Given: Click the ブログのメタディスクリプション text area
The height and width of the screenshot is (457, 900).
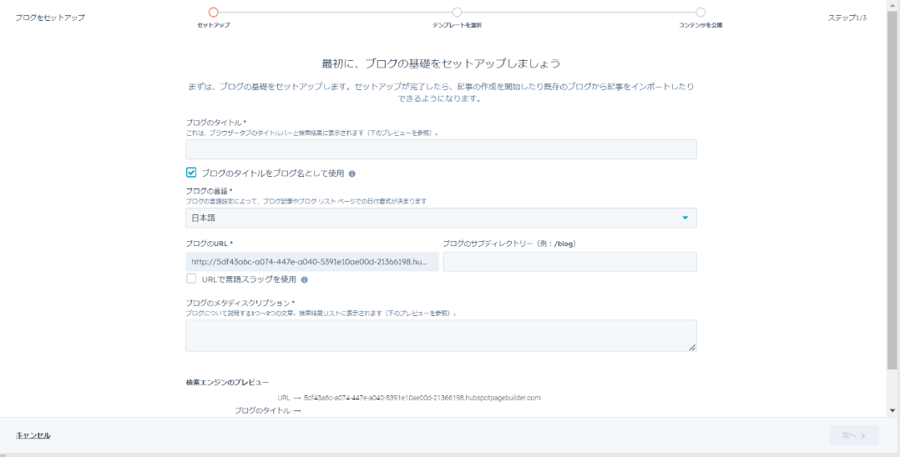Looking at the screenshot, I should tap(441, 336).
